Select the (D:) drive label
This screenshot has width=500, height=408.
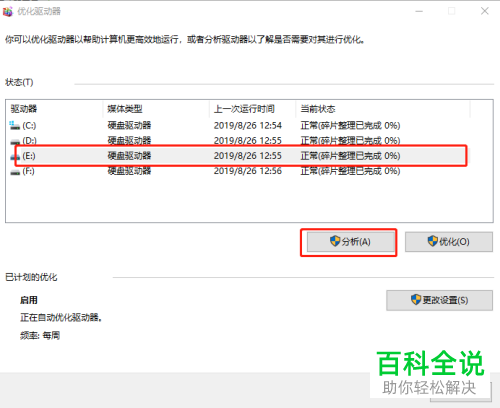click(x=29, y=141)
